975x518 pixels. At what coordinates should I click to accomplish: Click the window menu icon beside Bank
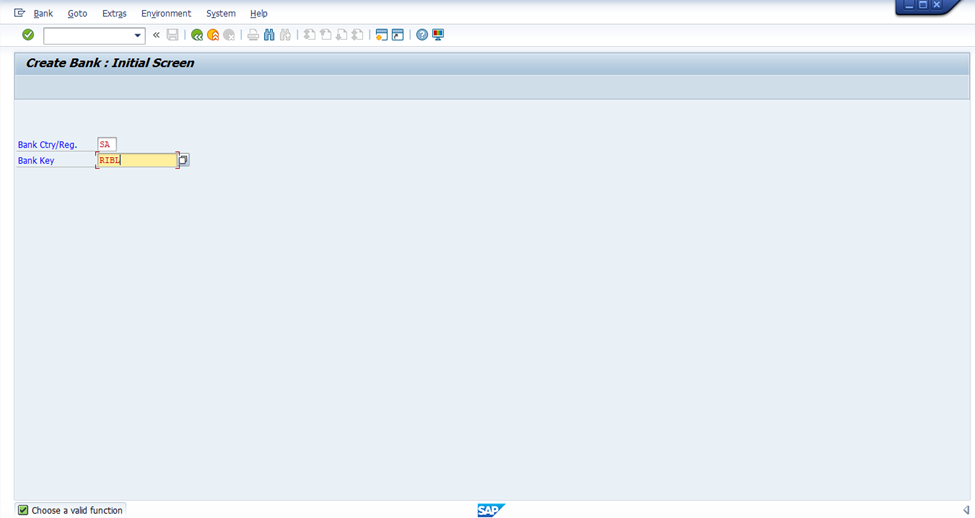click(19, 12)
